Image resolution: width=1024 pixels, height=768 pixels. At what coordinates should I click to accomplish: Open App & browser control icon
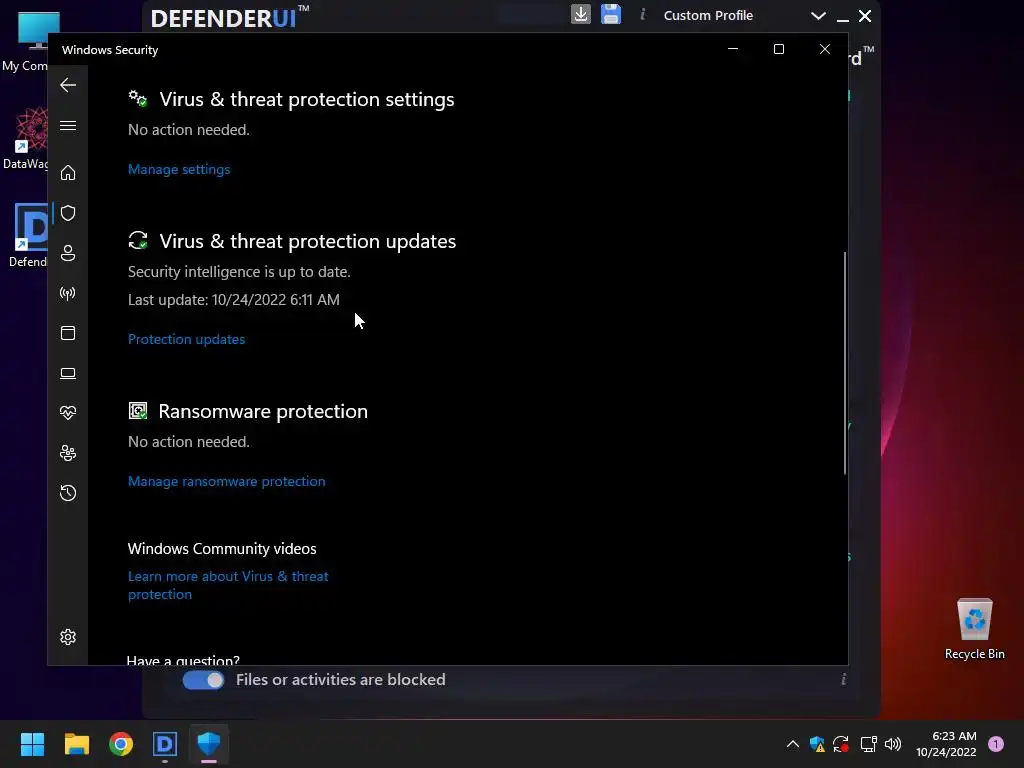pyautogui.click(x=68, y=333)
